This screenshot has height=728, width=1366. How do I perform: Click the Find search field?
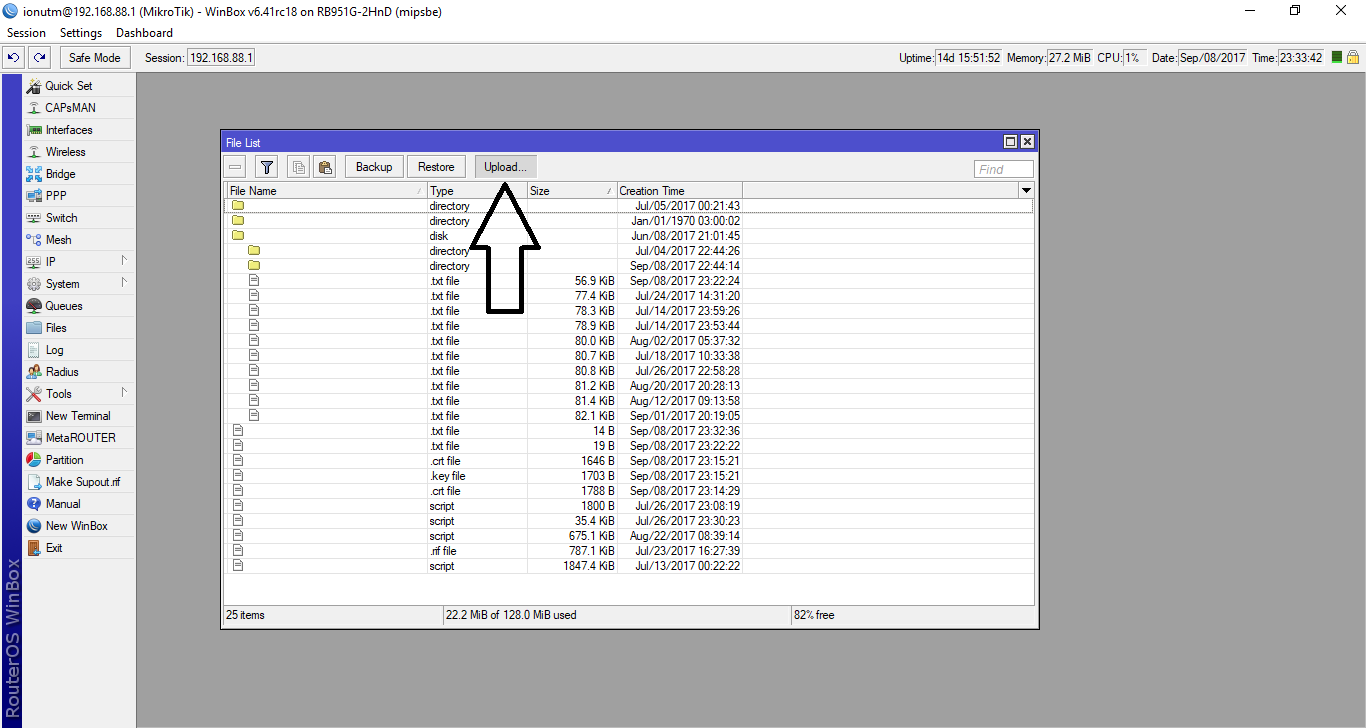point(1003,169)
